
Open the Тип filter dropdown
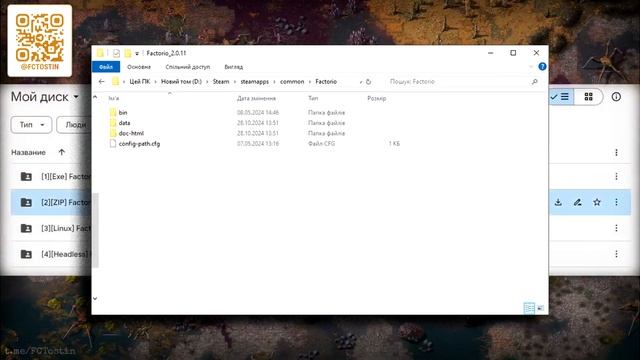pos(31,124)
